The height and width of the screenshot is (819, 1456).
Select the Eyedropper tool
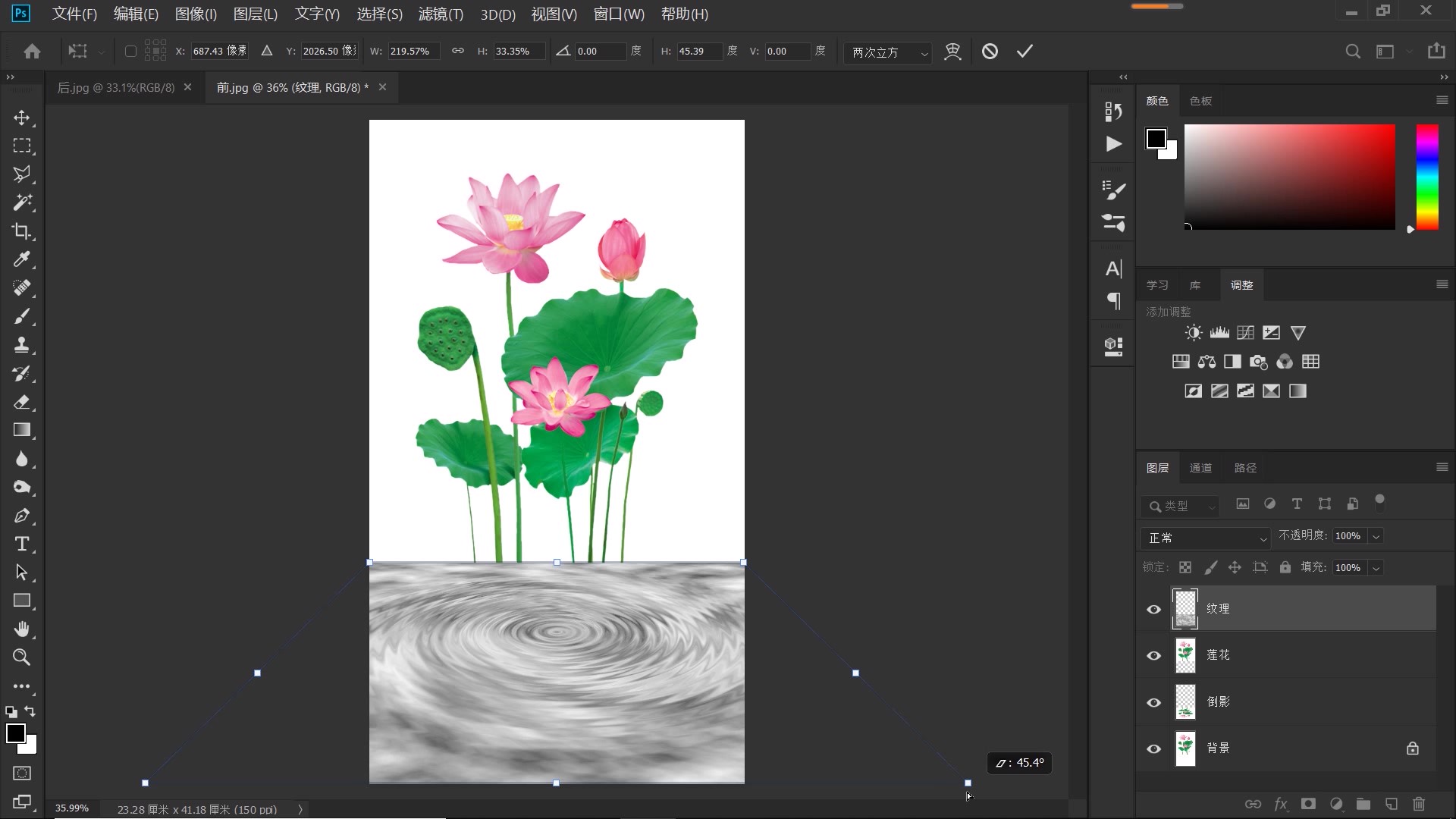[x=21, y=259]
